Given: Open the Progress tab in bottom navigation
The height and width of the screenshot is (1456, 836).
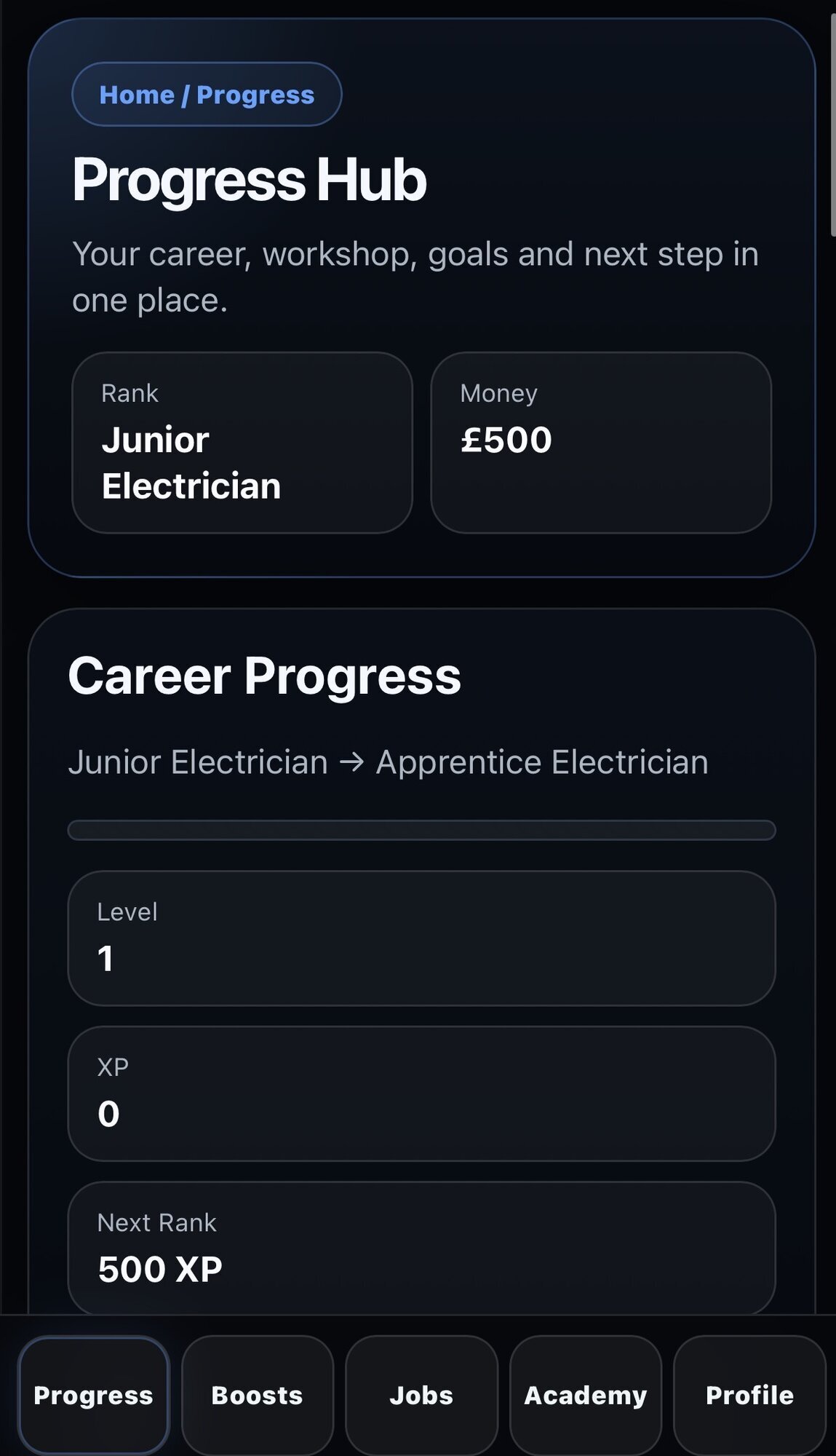Looking at the screenshot, I should tap(93, 1396).
